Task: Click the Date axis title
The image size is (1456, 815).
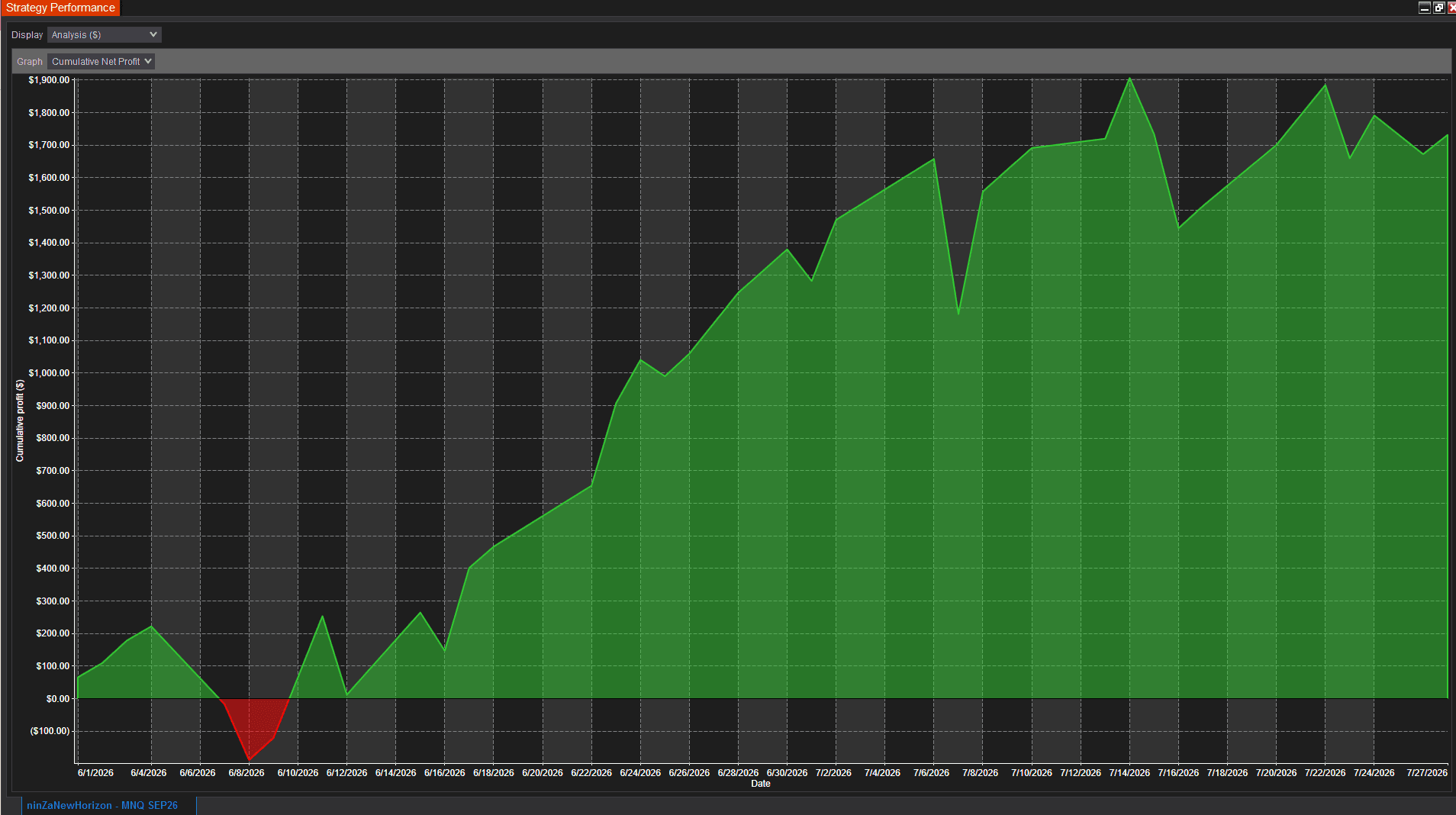Action: [761, 784]
